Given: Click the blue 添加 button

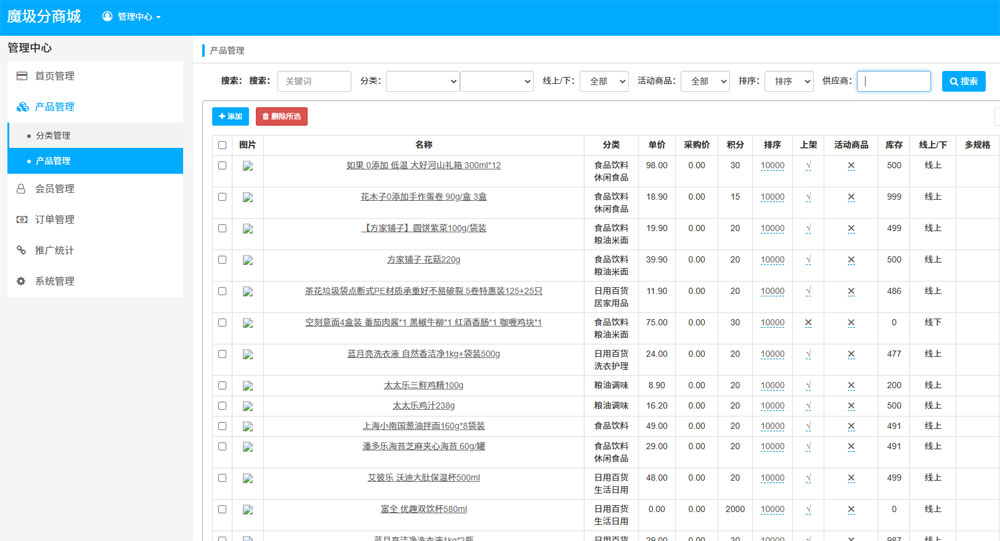Looking at the screenshot, I should [230, 117].
